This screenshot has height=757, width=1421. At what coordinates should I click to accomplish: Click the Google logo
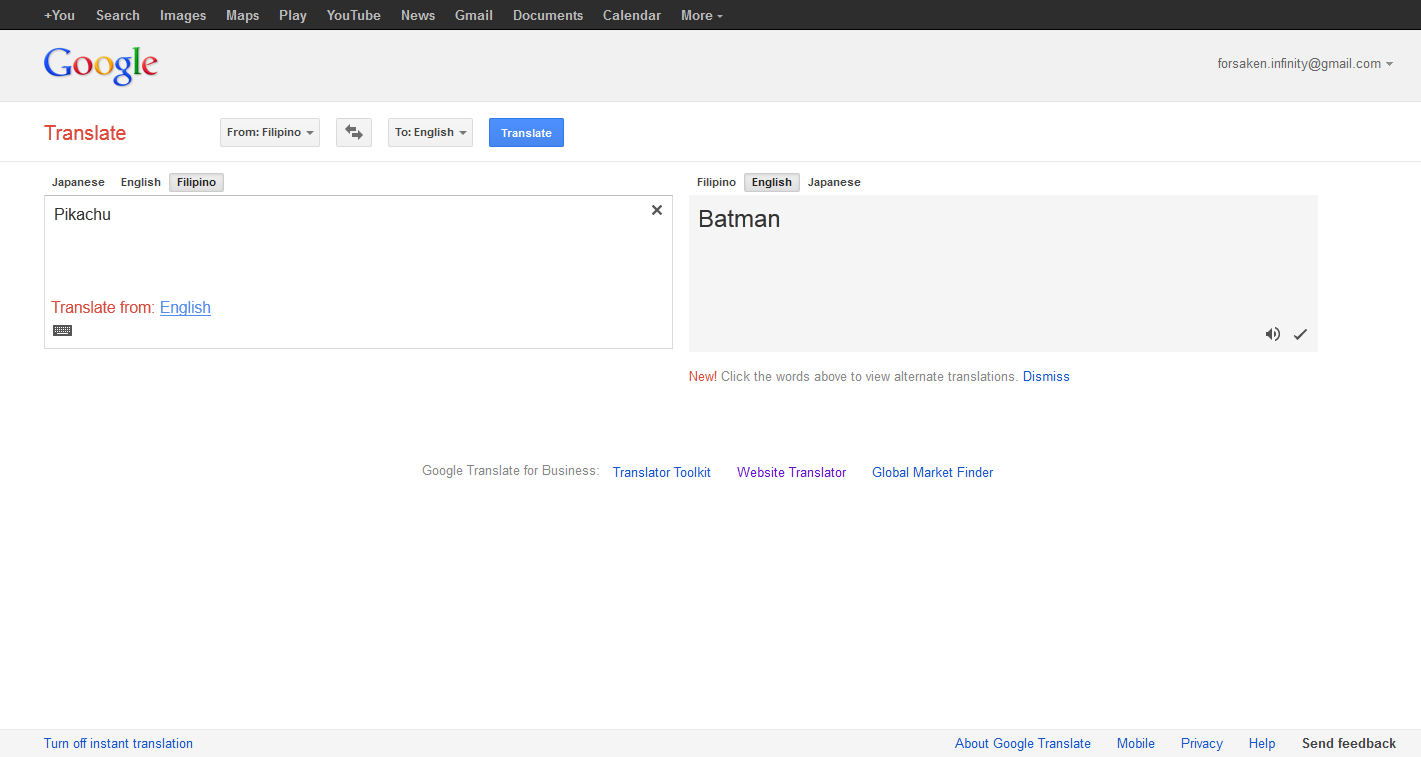click(101, 65)
